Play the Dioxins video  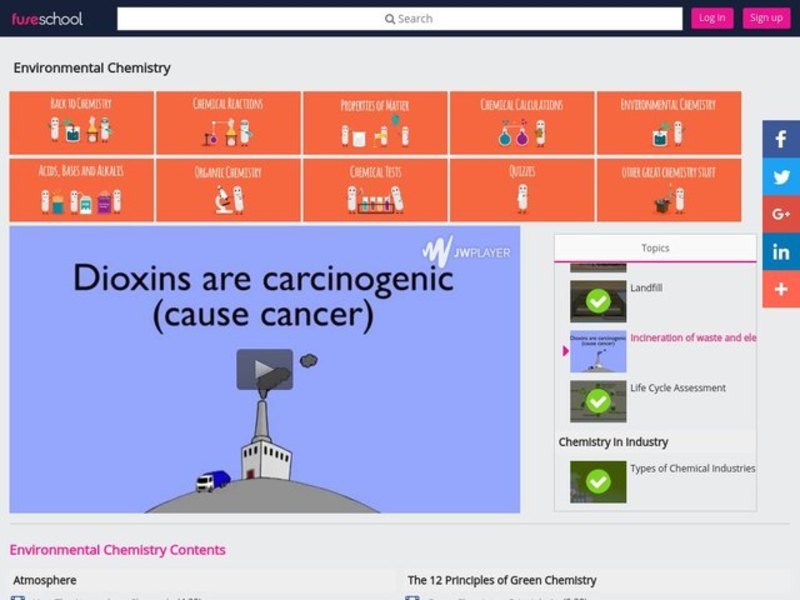coord(264,369)
